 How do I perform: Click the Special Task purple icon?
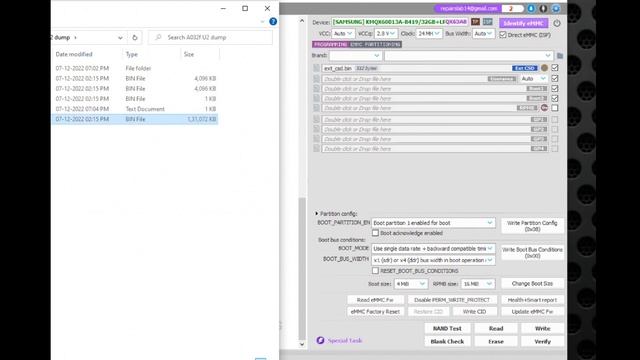pyautogui.click(x=320, y=340)
